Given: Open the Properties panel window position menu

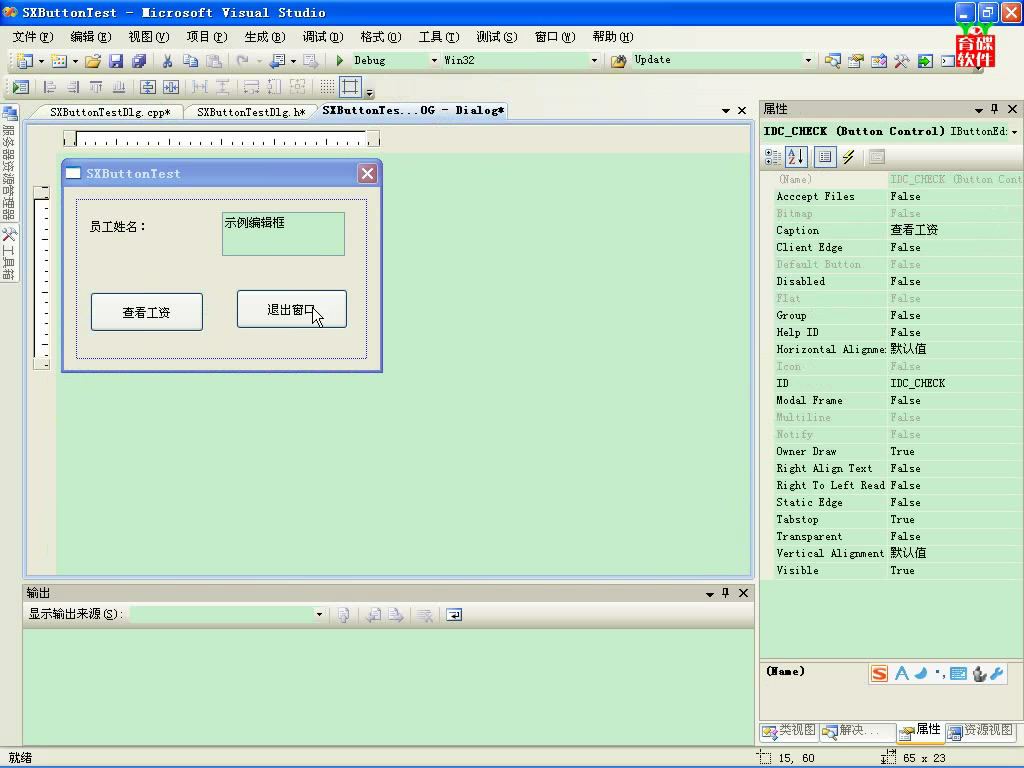Looking at the screenshot, I should (978, 110).
